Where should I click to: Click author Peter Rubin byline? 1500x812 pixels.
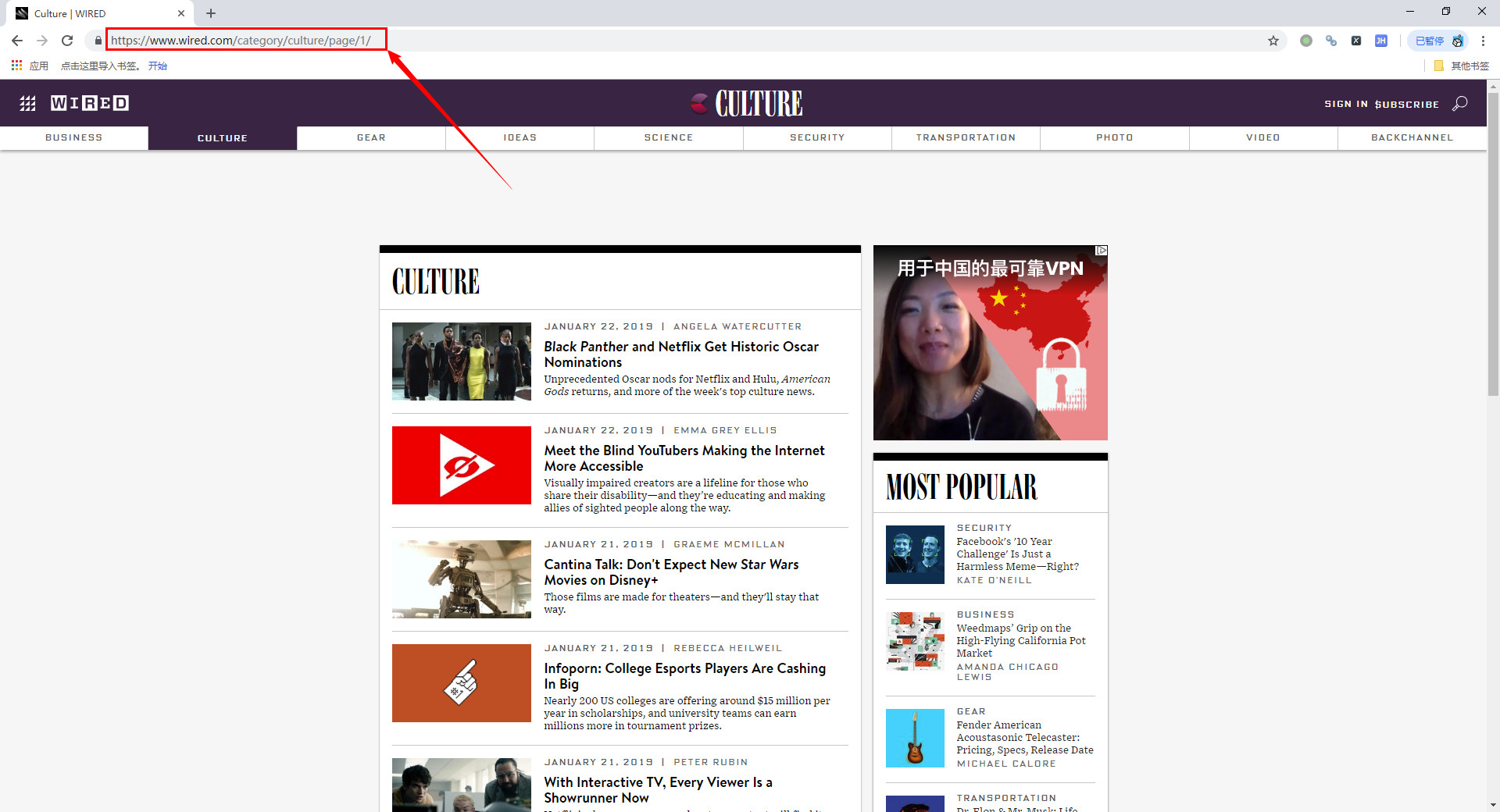pyautogui.click(x=710, y=762)
